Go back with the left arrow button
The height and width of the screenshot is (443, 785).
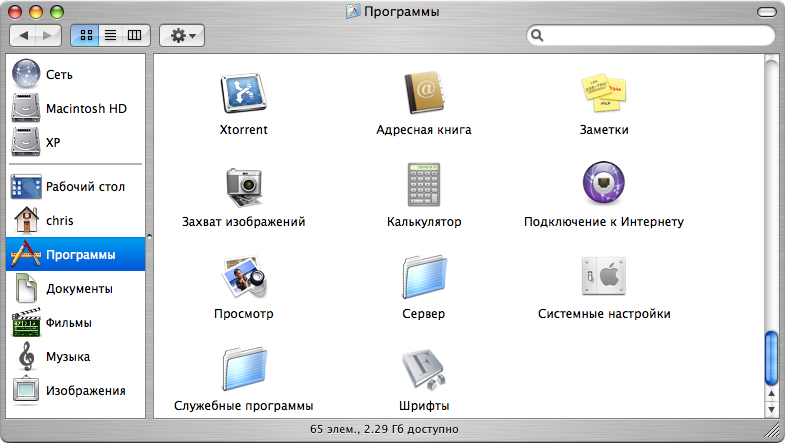click(x=23, y=35)
